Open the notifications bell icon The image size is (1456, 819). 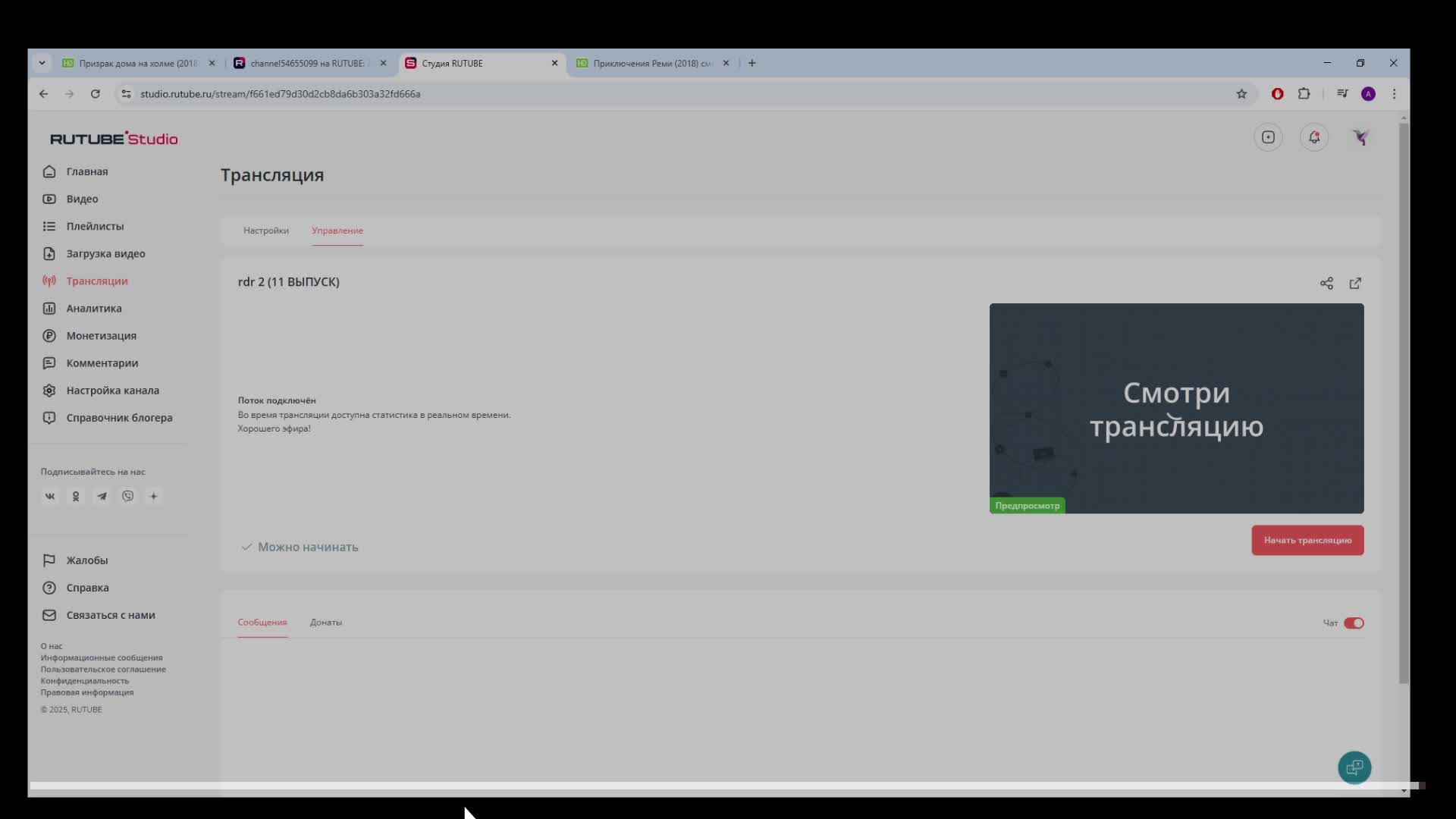coord(1314,137)
